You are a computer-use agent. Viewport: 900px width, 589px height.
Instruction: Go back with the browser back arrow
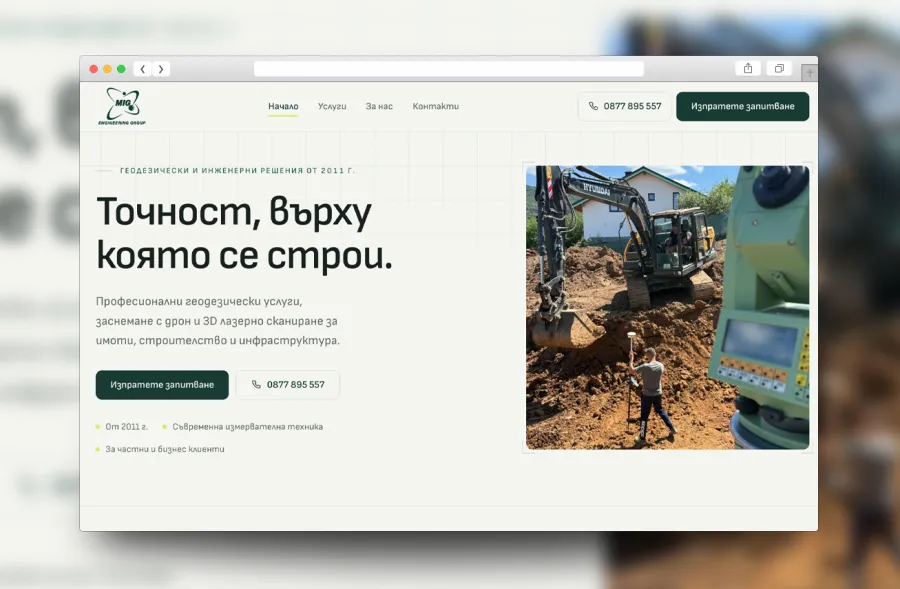[x=142, y=69]
